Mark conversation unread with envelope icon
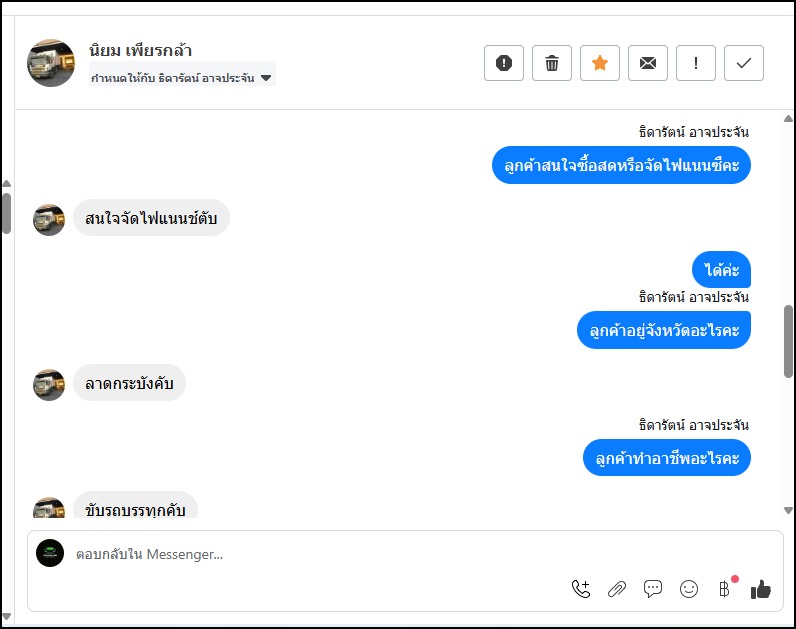Image resolution: width=796 pixels, height=629 pixels. [x=648, y=63]
